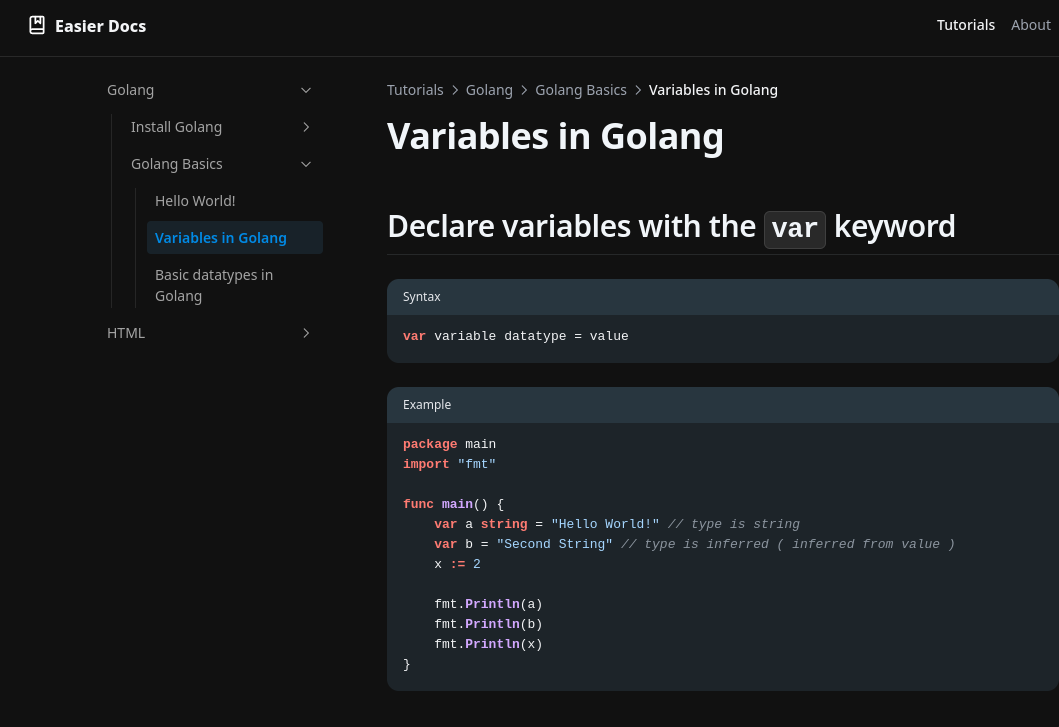
Task: Expand the HTML section chevron
Action: (x=306, y=333)
